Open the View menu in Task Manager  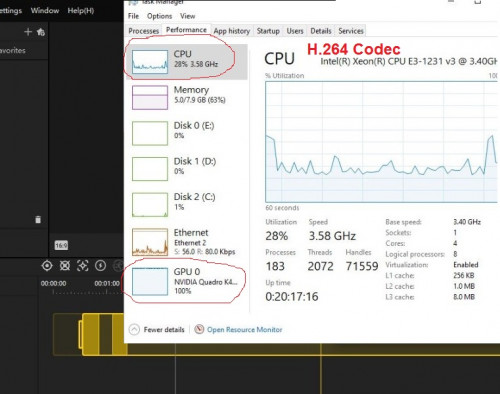click(188, 16)
